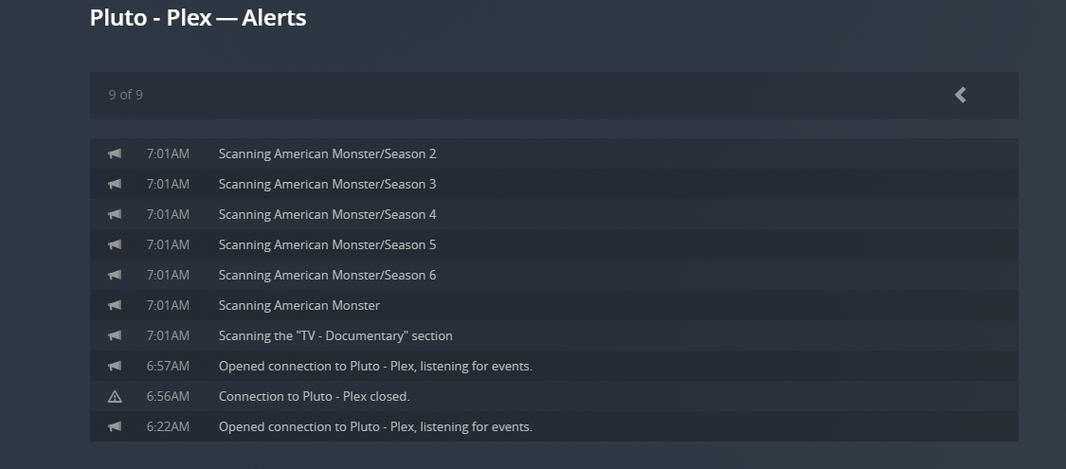Click megaphone icon for Season 2 scan
This screenshot has height=469, width=1066.
pyautogui.click(x=115, y=154)
